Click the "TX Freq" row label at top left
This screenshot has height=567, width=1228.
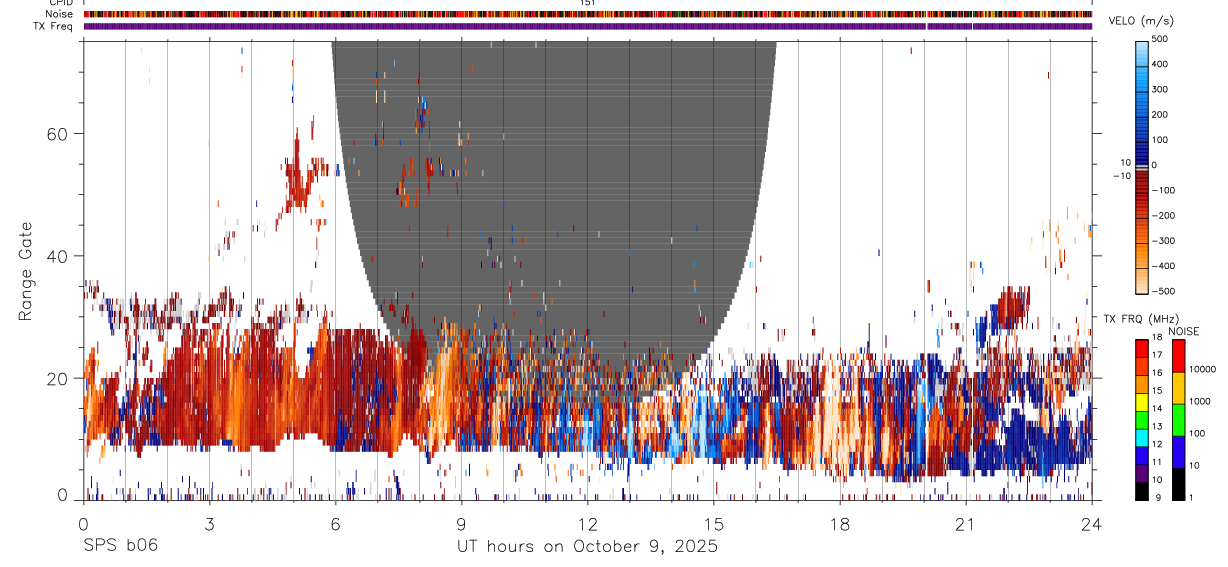click(53, 26)
